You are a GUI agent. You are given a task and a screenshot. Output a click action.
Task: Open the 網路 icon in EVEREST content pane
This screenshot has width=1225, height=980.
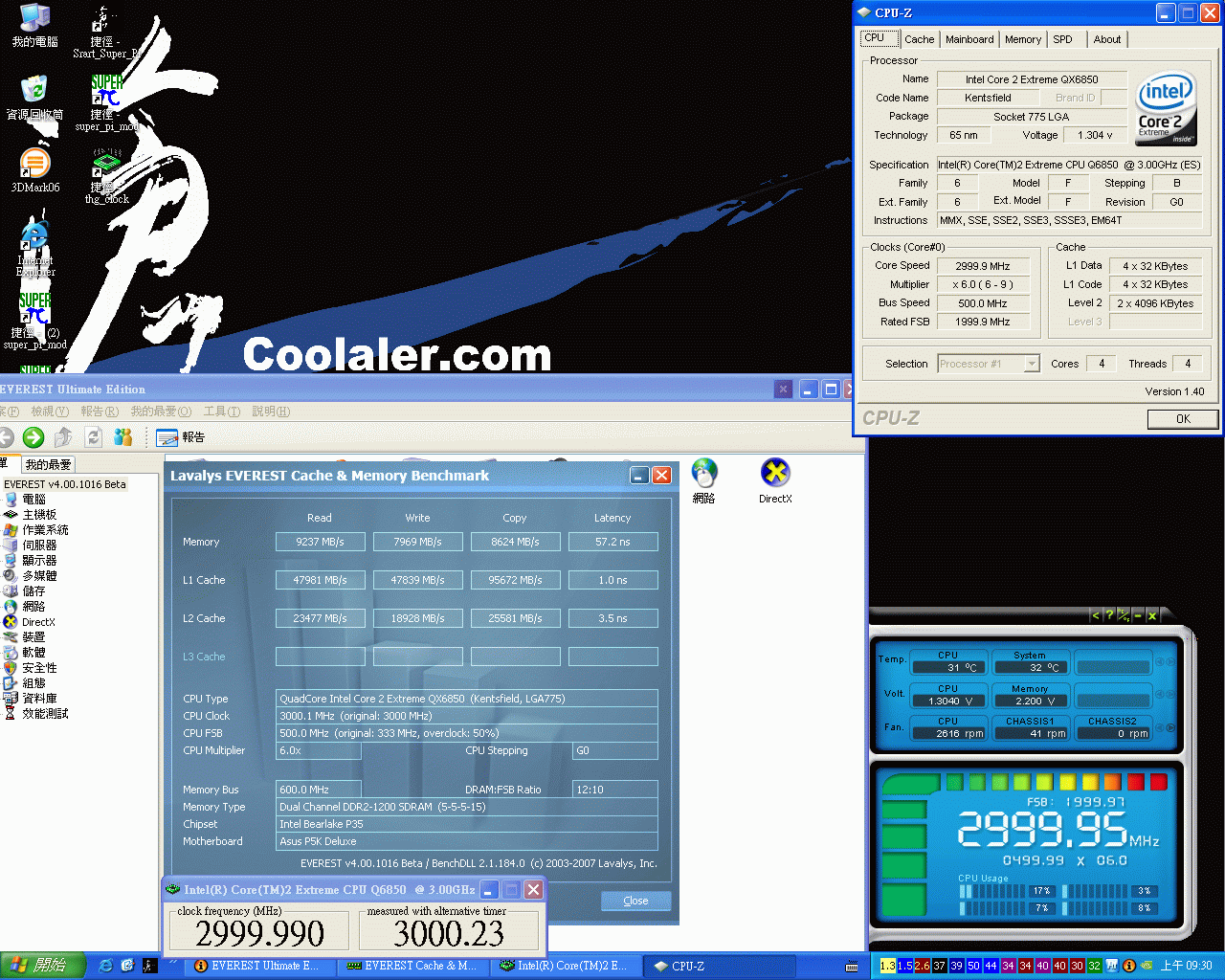click(704, 480)
